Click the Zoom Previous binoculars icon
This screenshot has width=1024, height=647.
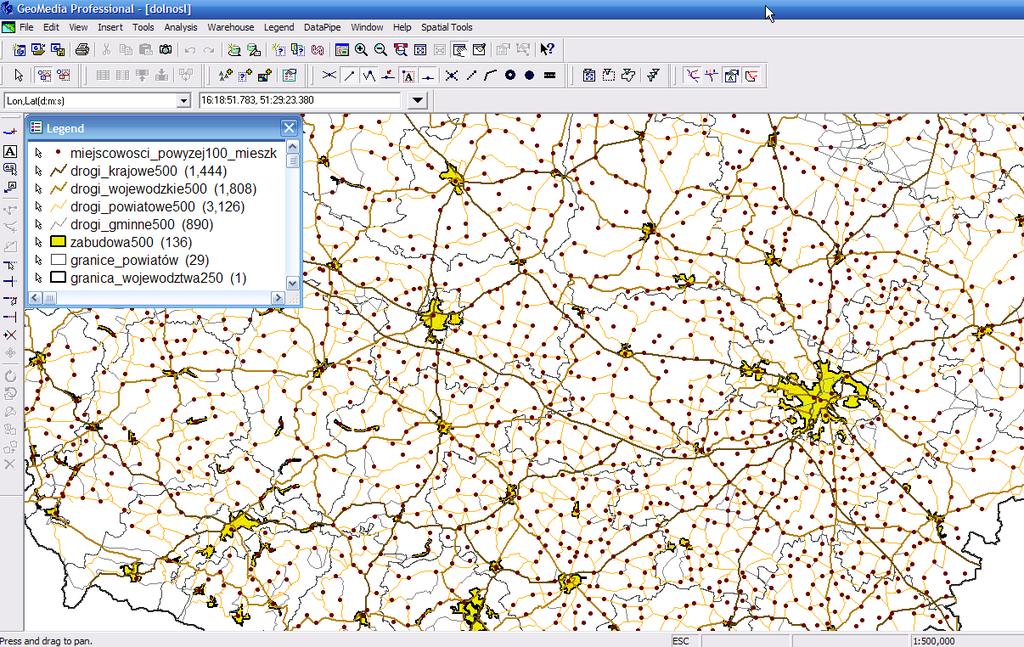tap(400, 50)
